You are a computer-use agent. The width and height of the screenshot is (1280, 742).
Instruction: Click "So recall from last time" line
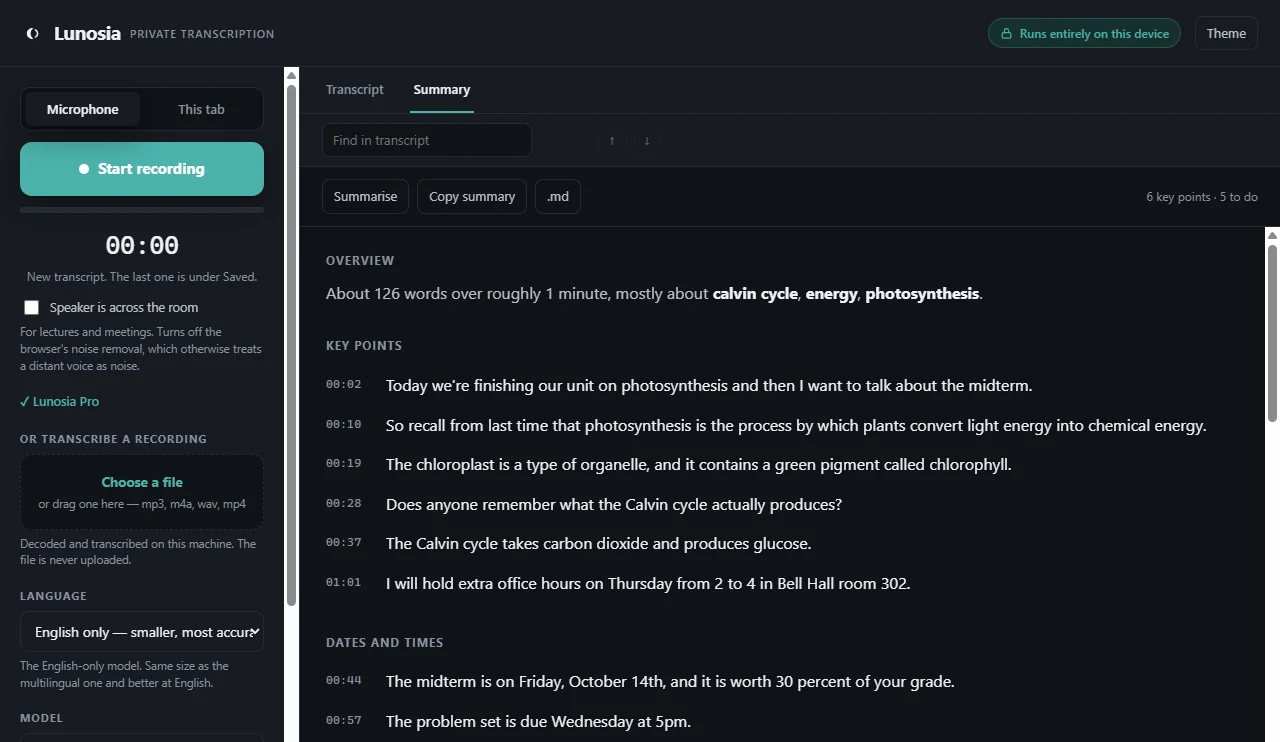click(x=796, y=426)
